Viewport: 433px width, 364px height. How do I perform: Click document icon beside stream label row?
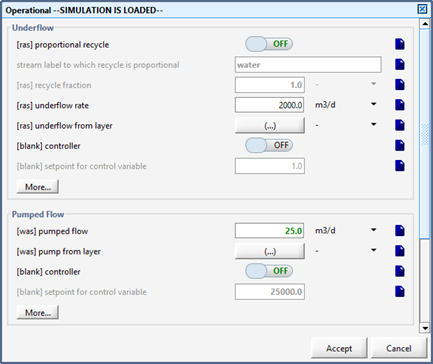400,64
